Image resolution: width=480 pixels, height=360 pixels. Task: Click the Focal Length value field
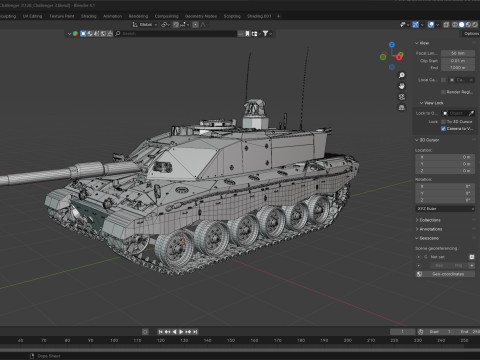coord(458,53)
